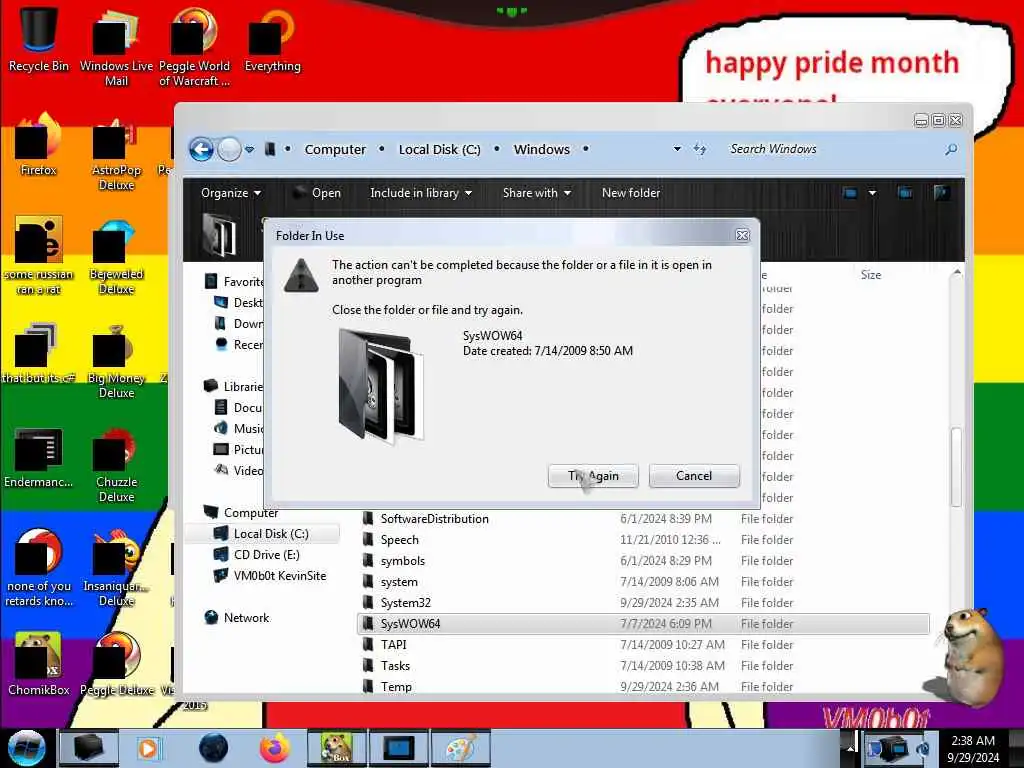Click the Try Again button

click(x=593, y=475)
